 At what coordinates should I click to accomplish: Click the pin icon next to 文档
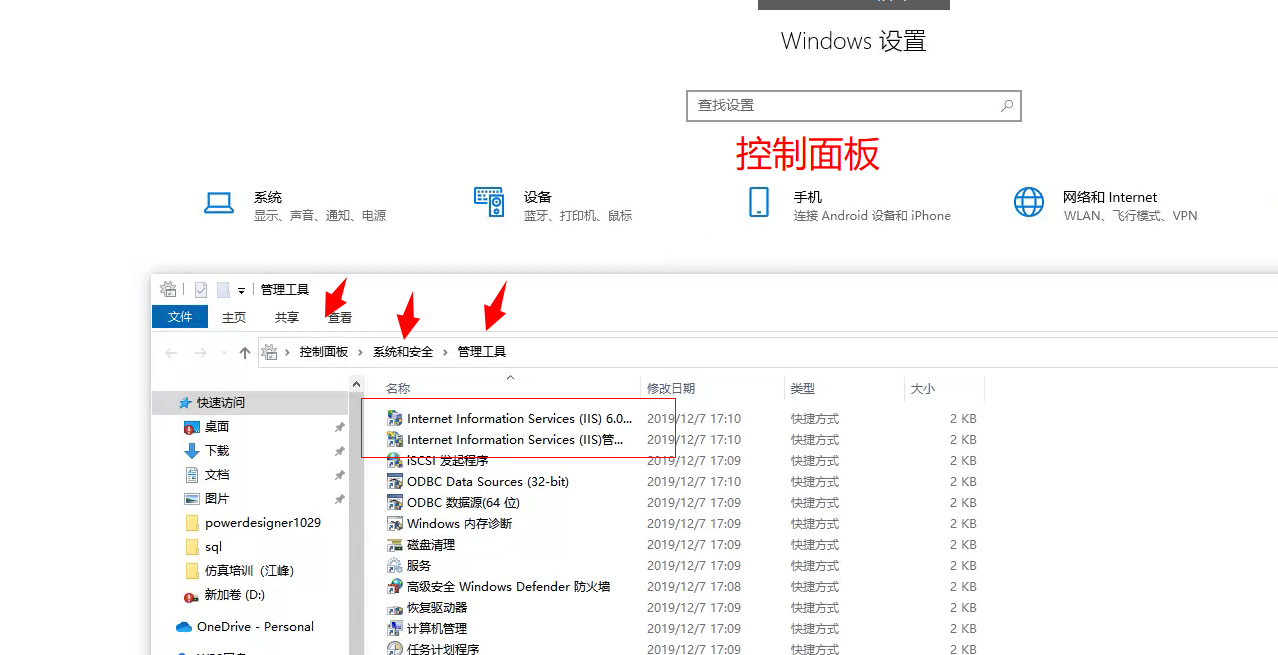click(339, 475)
